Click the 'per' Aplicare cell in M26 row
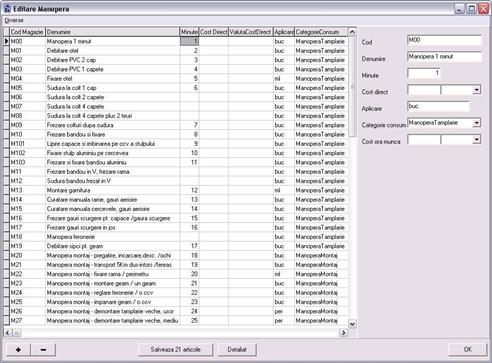This screenshot has height=363, width=492. 284,311
